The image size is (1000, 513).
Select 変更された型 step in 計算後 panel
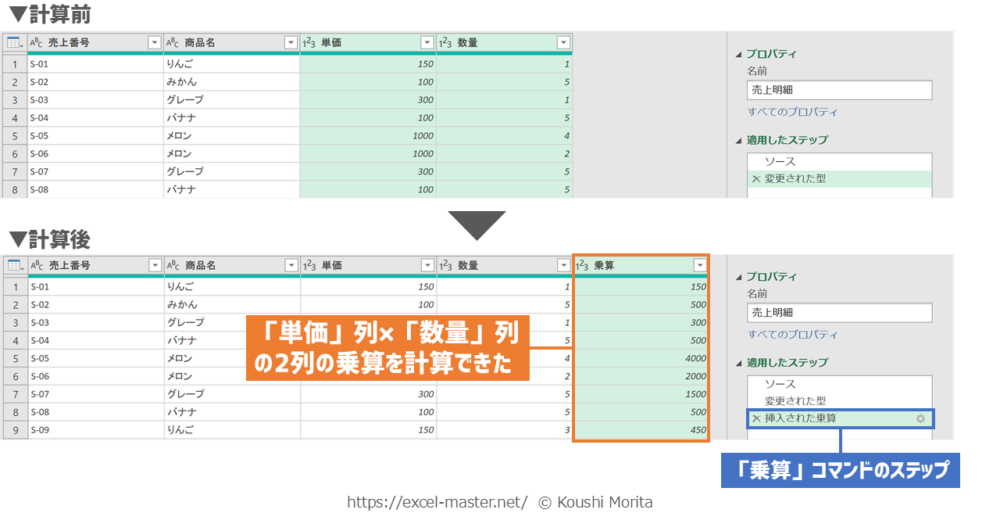click(x=795, y=401)
